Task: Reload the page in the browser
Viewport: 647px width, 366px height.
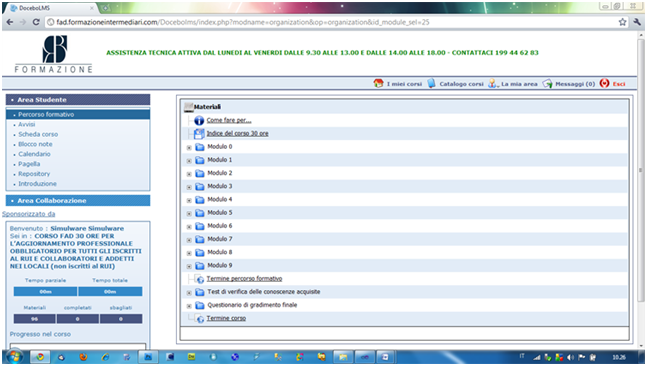Action: point(36,22)
